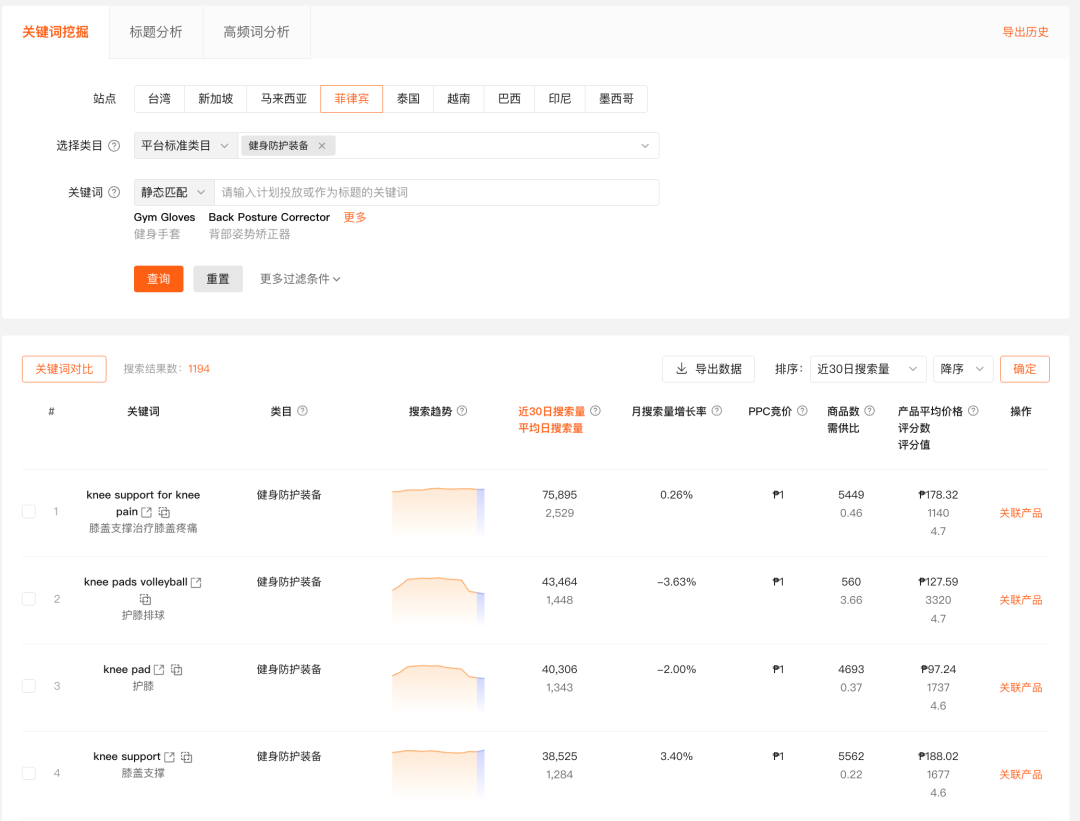
Task: Select the 台湾 site
Action: pyautogui.click(x=159, y=98)
